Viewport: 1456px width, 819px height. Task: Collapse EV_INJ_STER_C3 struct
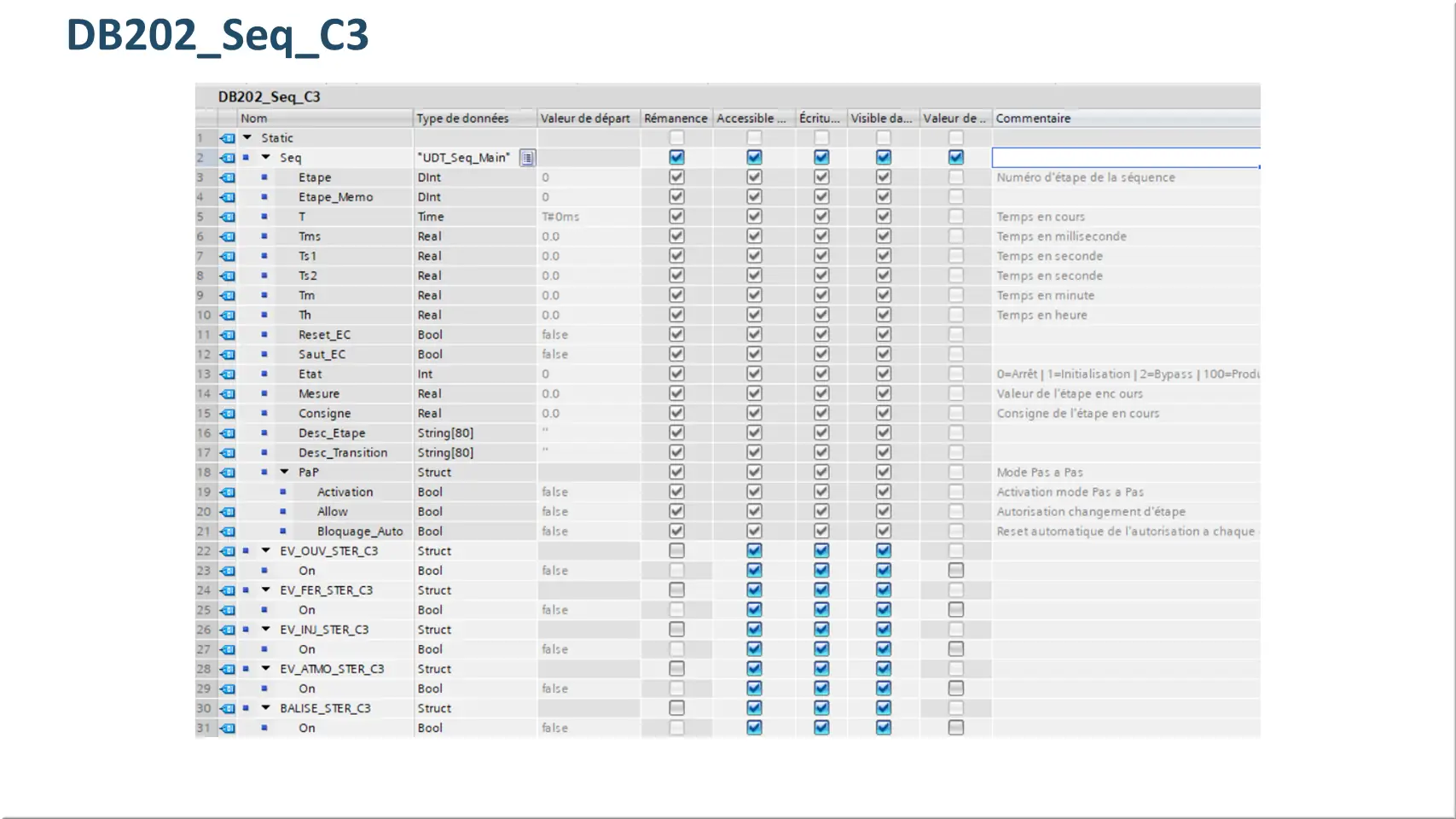[266, 630]
